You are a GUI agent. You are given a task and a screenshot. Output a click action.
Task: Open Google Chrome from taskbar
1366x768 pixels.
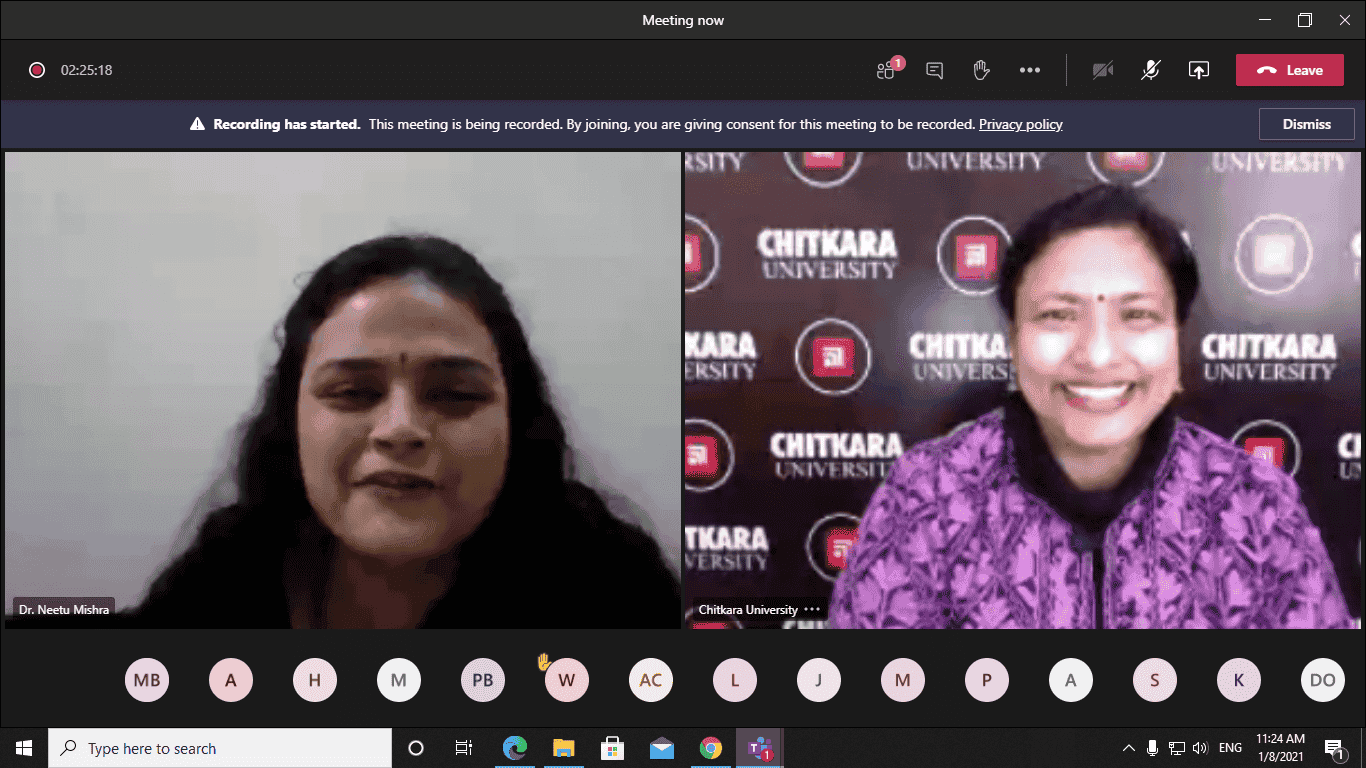pos(711,748)
